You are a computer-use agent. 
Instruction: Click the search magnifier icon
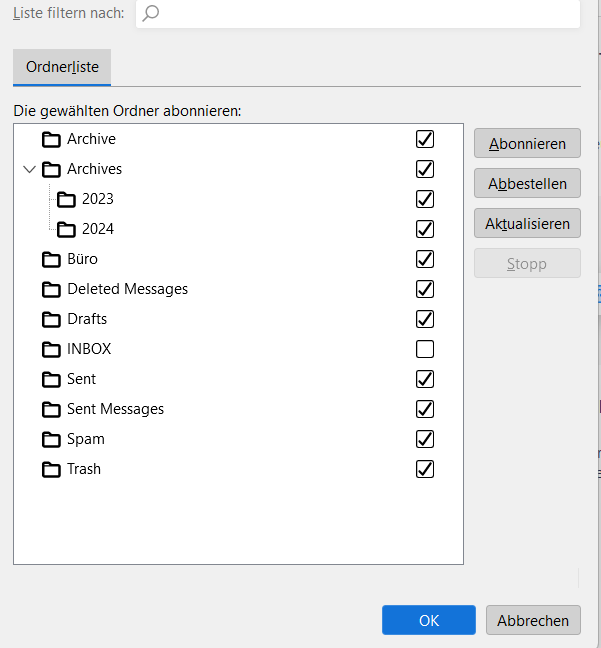151,13
